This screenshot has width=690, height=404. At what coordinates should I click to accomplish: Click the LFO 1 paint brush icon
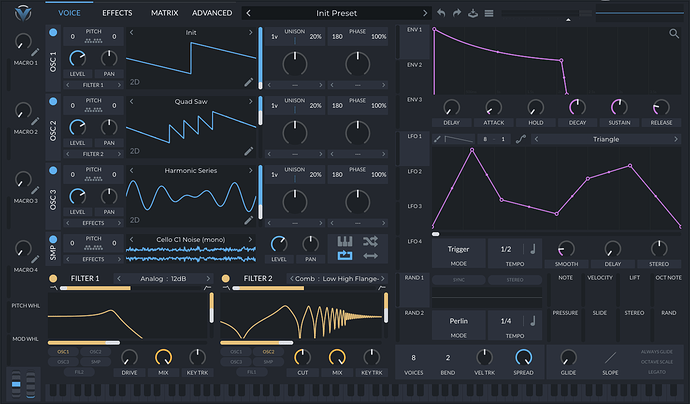[x=439, y=139]
